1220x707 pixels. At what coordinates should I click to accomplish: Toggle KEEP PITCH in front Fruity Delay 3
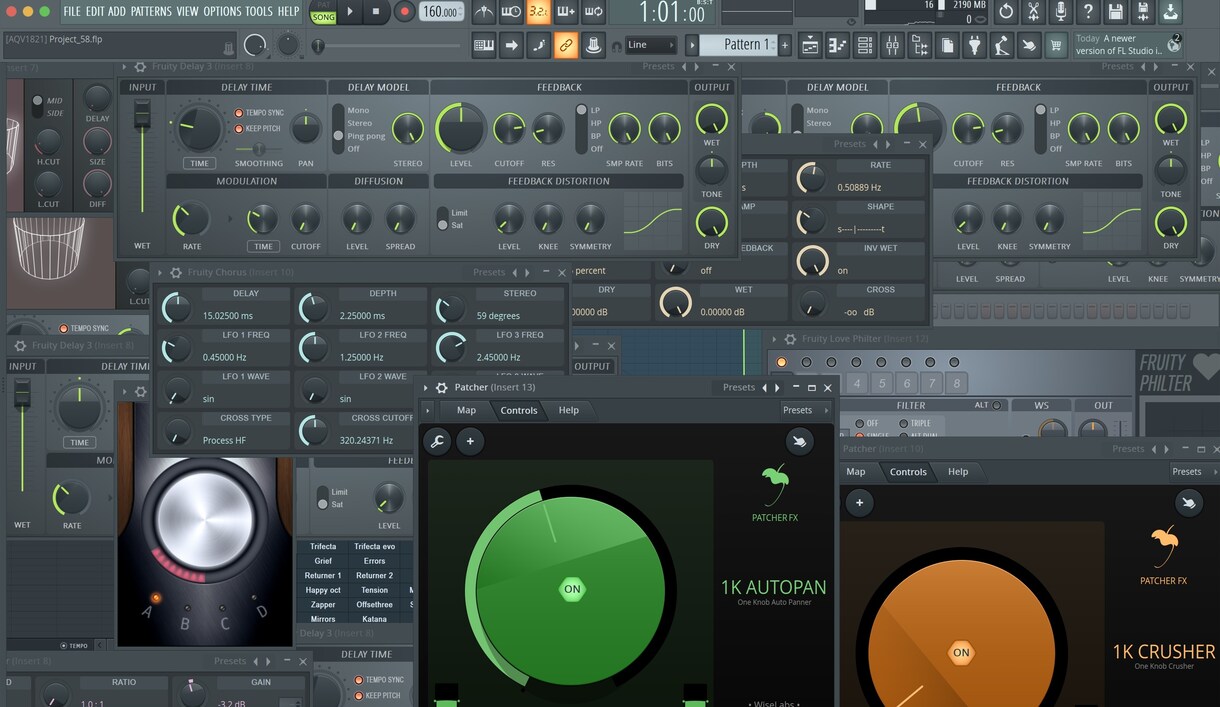pyautogui.click(x=258, y=128)
